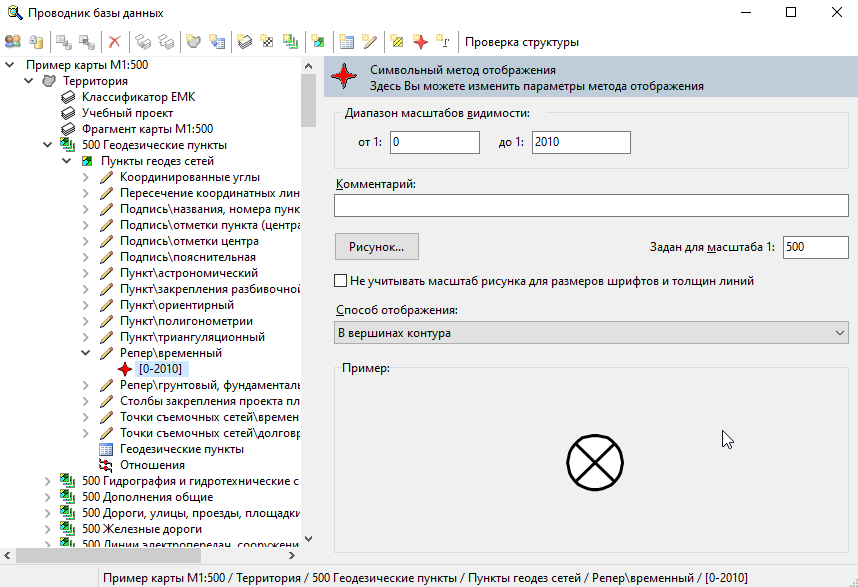This screenshot has height=587, width=858.
Task: Click the pencil icon beside Координированные углы
Action: click(106, 177)
